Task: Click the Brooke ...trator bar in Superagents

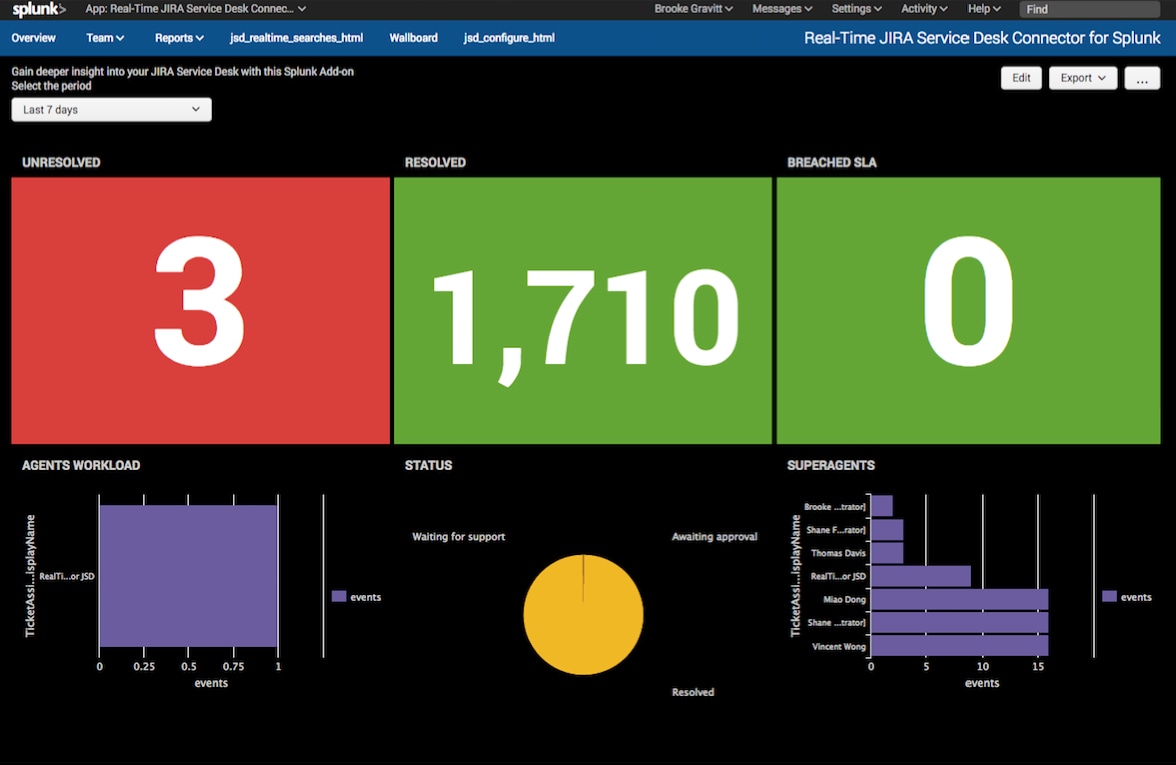Action: coord(882,506)
